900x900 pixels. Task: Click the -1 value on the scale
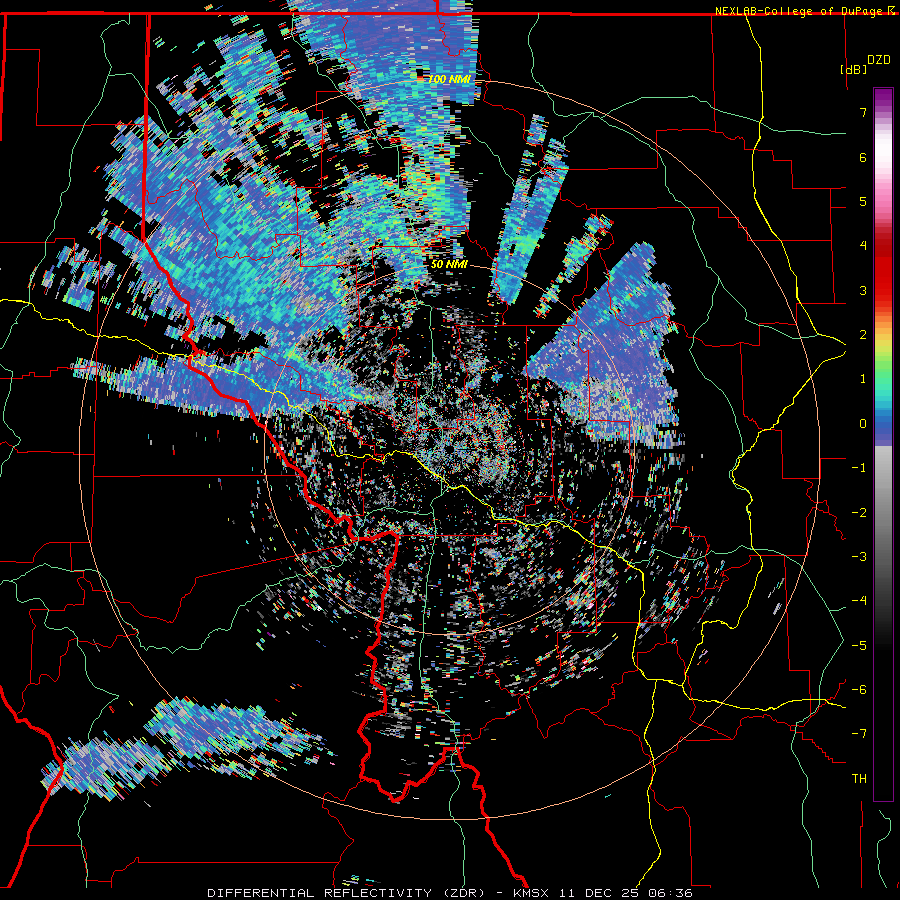859,467
